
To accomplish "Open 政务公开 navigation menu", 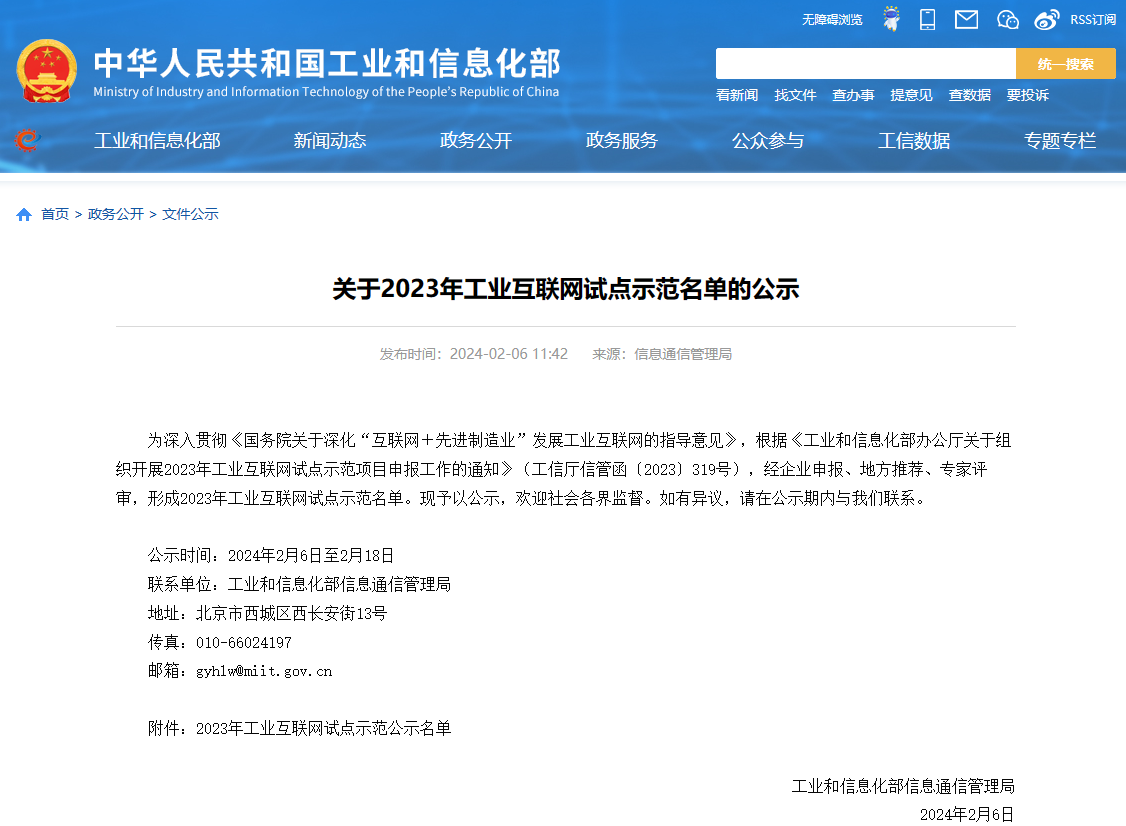I will coord(475,141).
